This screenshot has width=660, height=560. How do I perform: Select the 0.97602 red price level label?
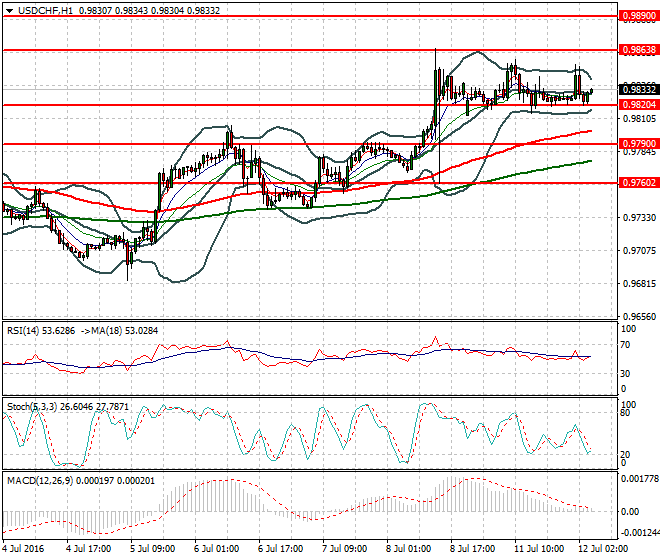pos(639,182)
